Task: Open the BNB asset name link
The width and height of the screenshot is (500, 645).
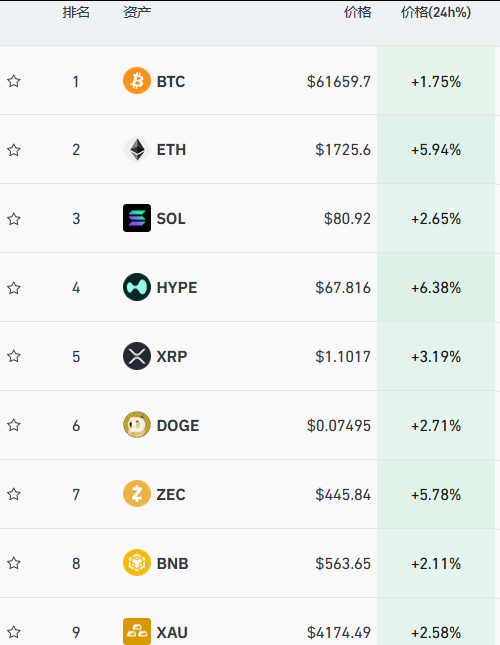Action: click(173, 563)
